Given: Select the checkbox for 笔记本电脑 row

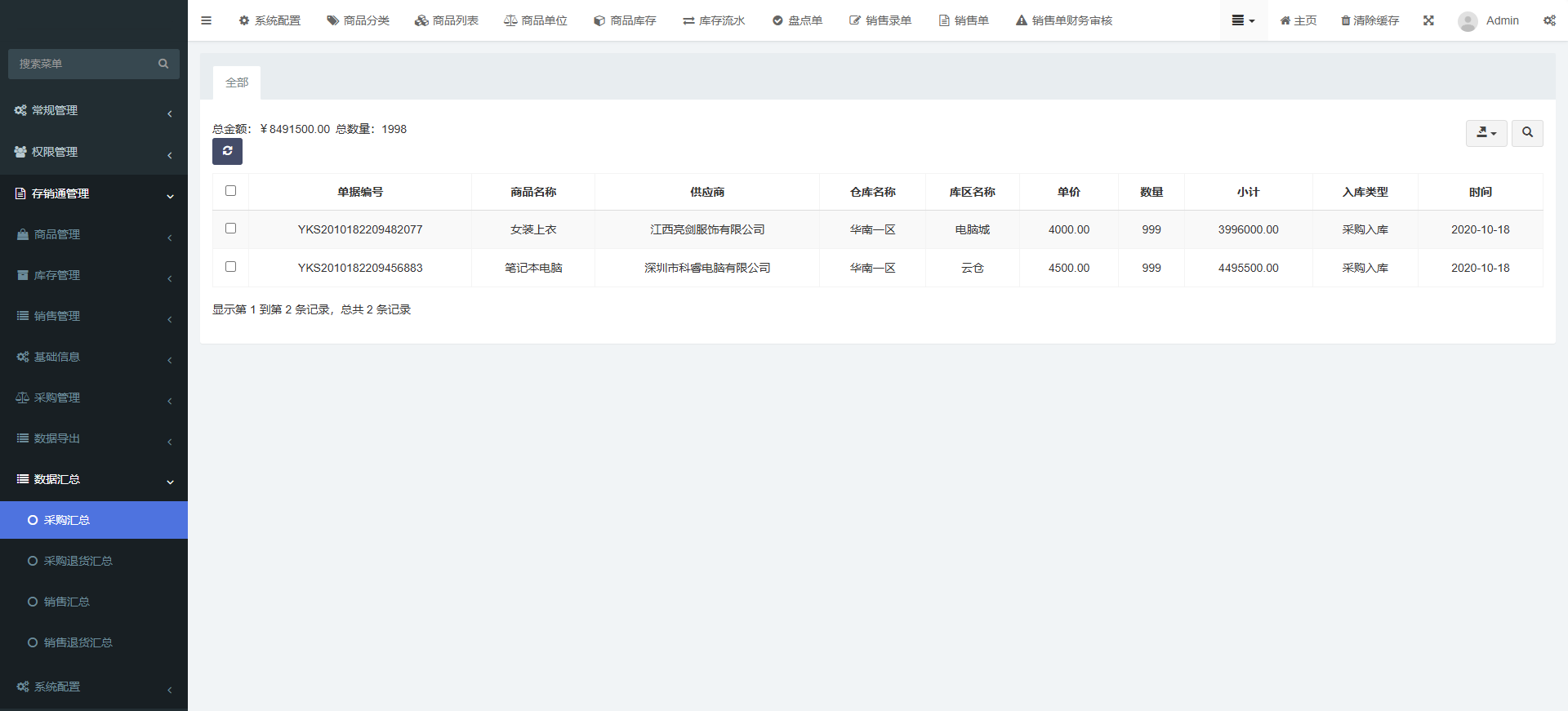Looking at the screenshot, I should [x=230, y=267].
